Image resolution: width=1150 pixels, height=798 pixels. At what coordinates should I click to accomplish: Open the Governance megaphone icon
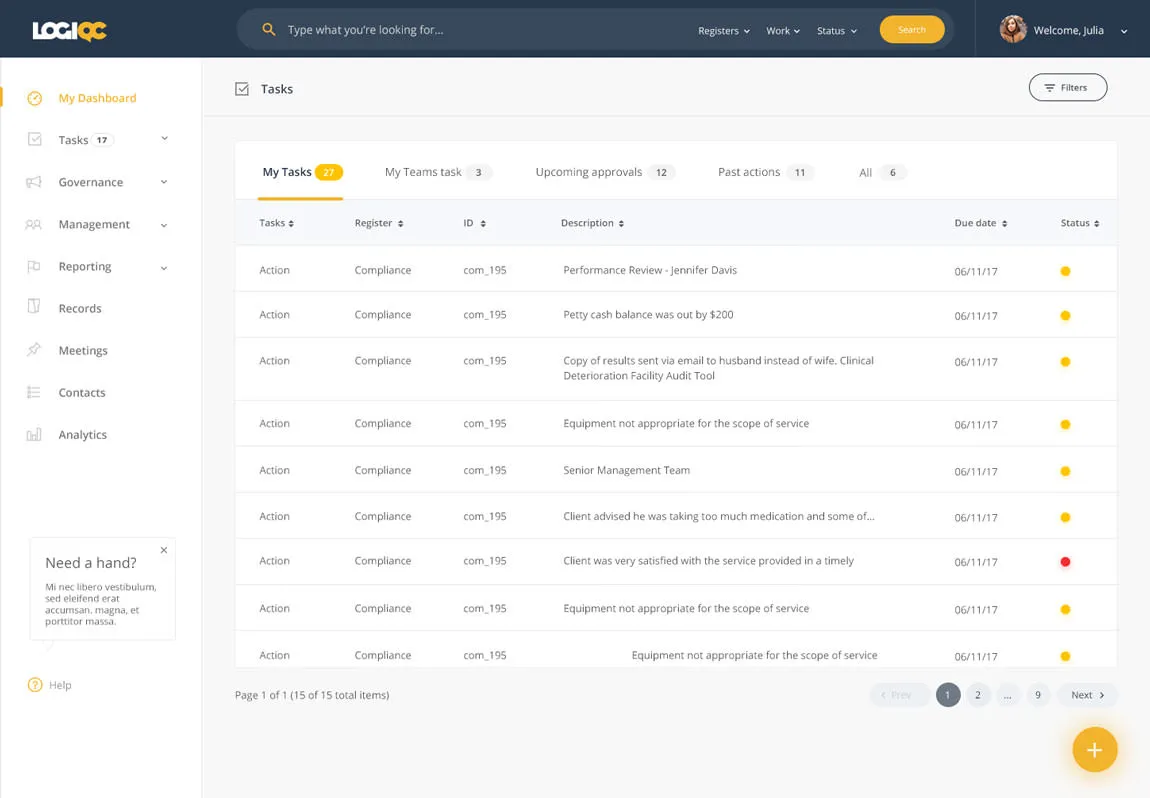[36, 181]
